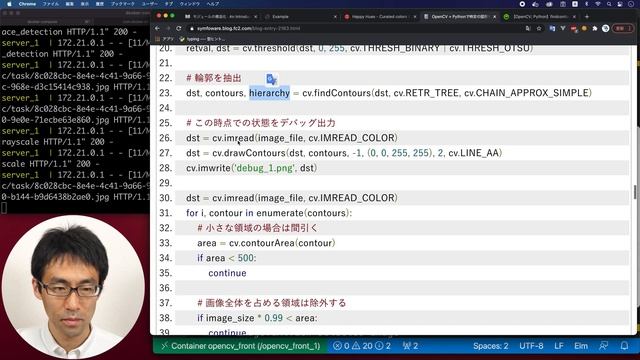This screenshot has width=640, height=360.
Task: Click the highlighted word hierarchy
Action: click(x=269, y=93)
